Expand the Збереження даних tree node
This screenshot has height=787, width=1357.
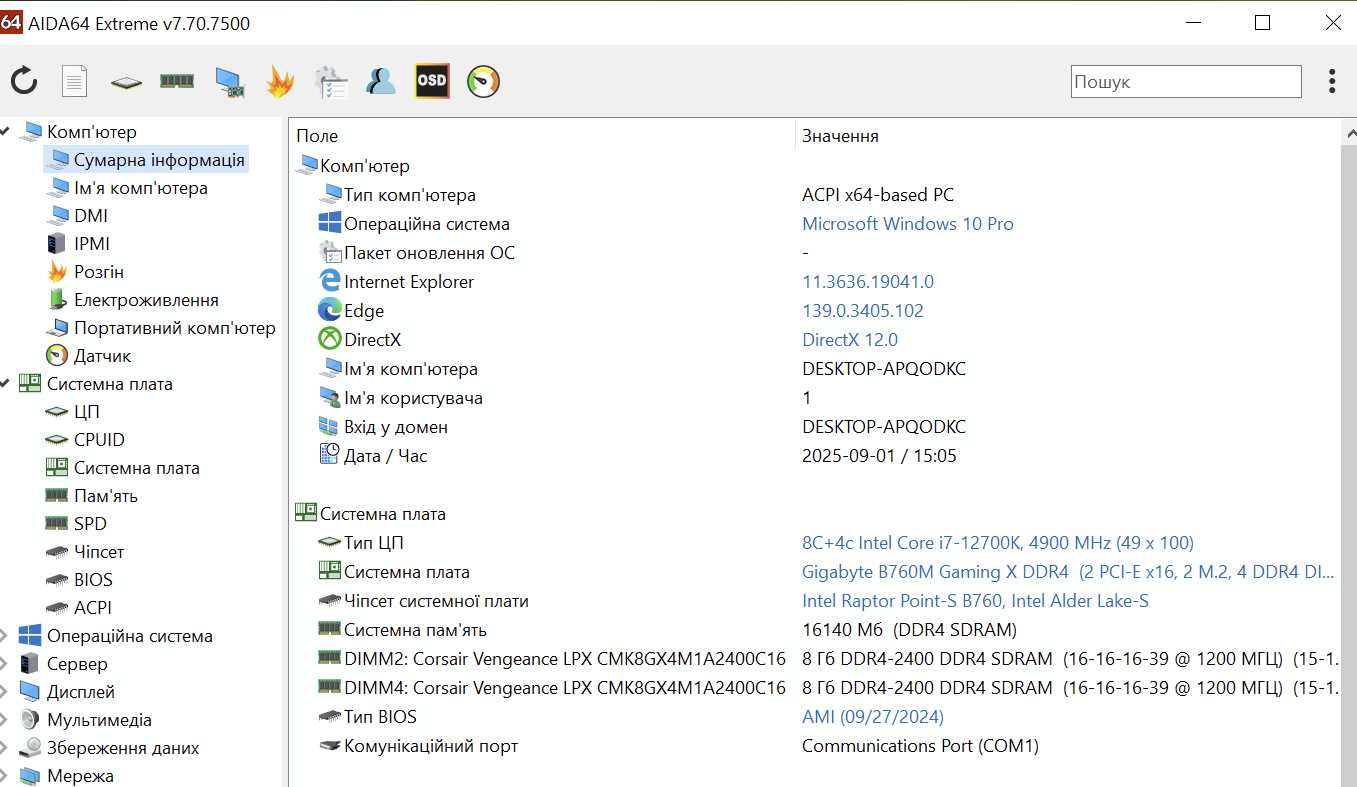tap(4, 748)
